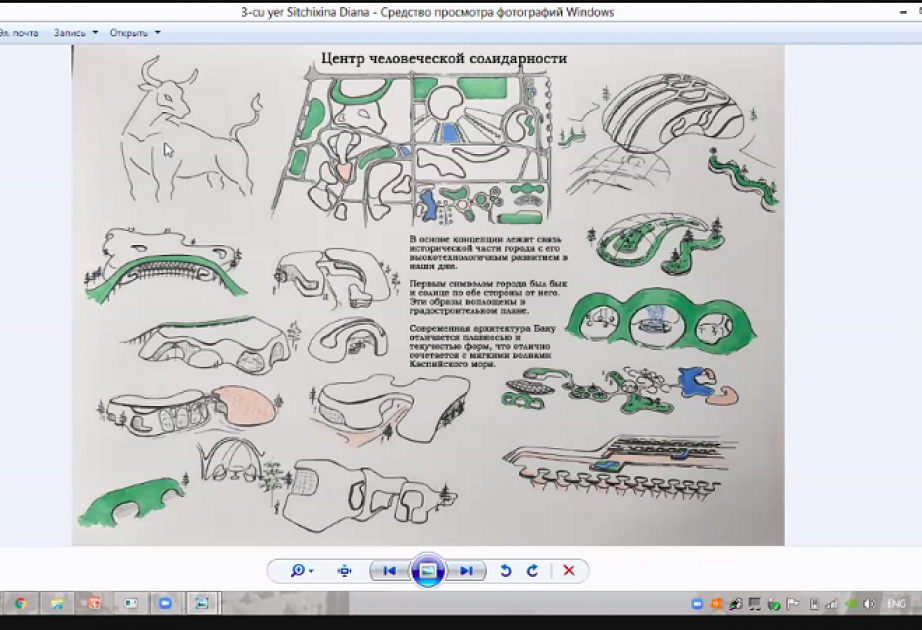
Task: Select the Photo Viewer taskbar button
Action: (202, 603)
